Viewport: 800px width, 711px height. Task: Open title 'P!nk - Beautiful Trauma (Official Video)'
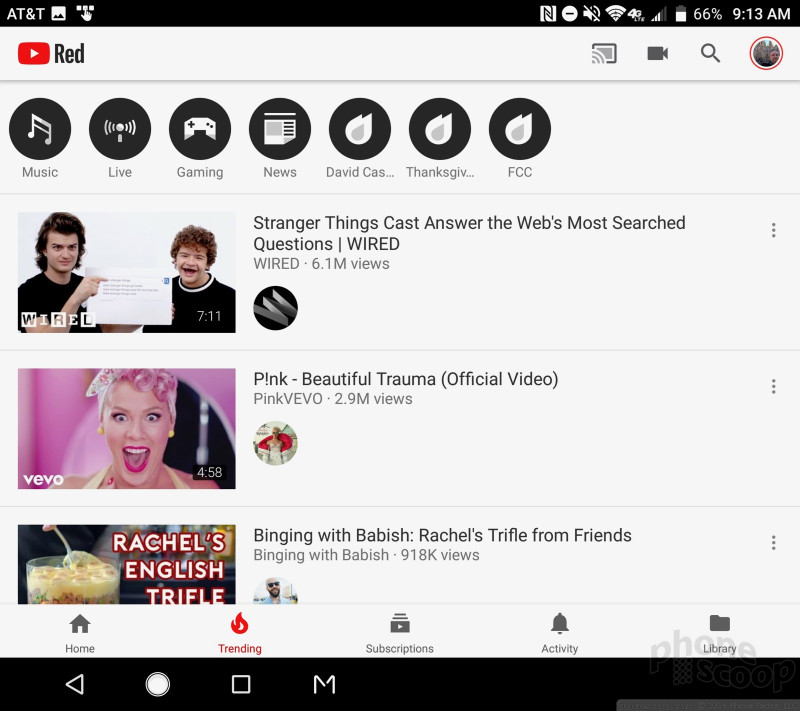(x=406, y=379)
